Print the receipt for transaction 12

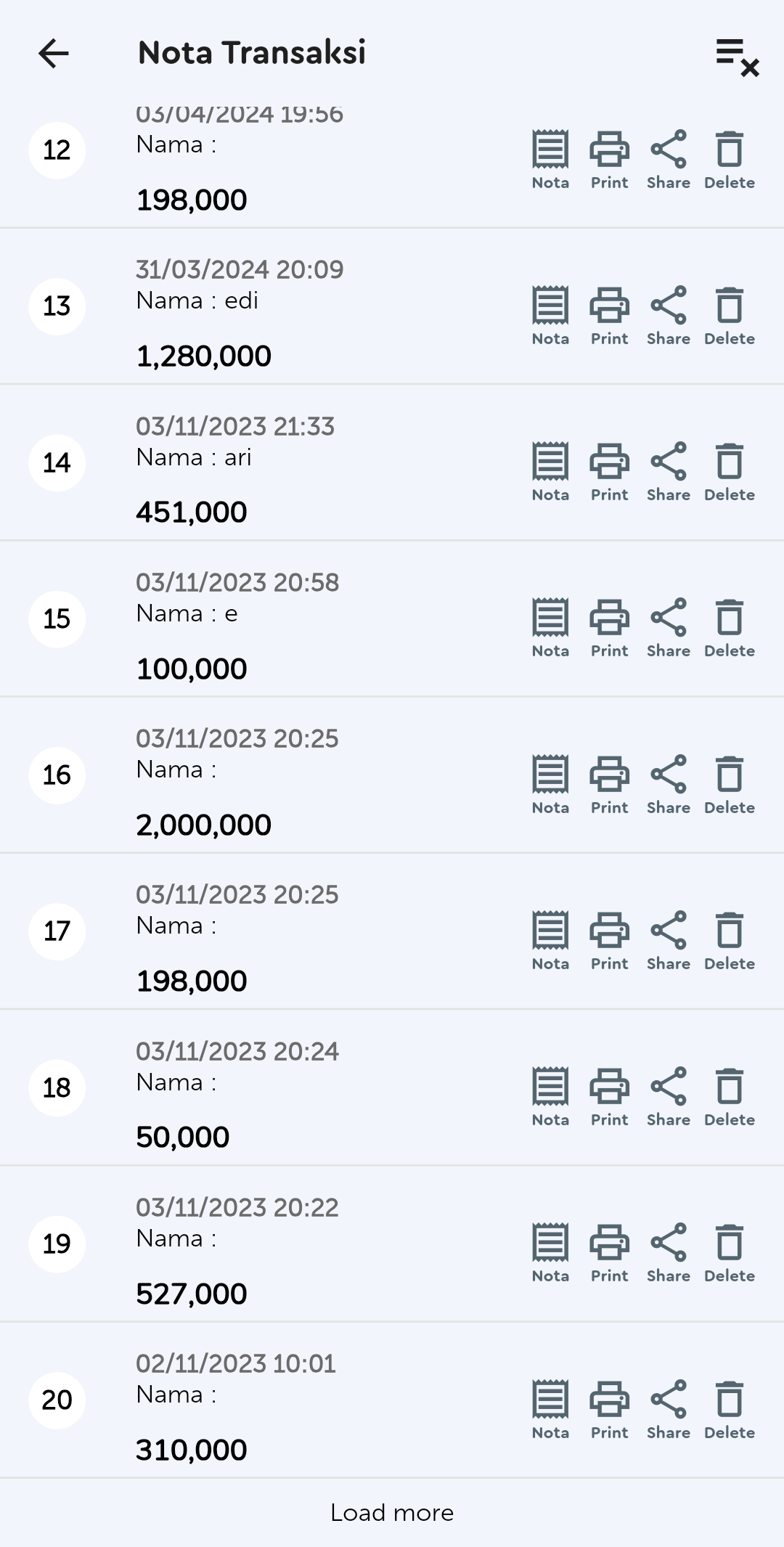pos(609,159)
